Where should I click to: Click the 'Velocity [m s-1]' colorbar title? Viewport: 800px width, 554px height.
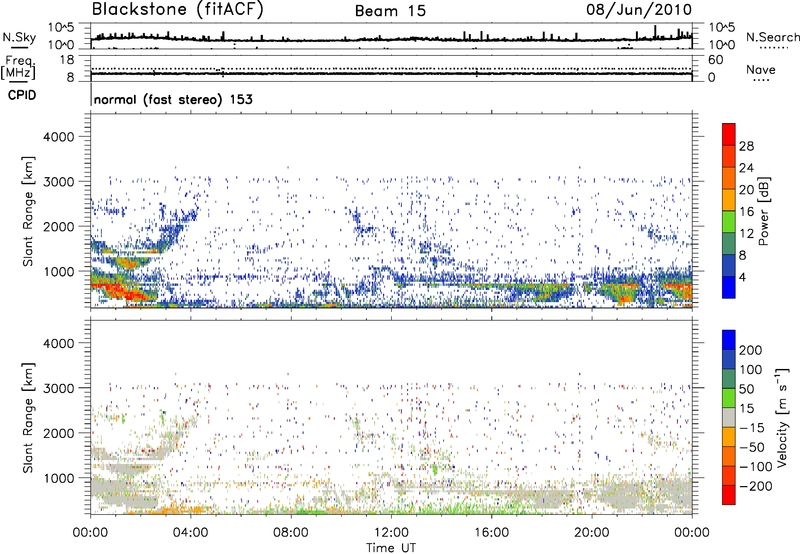(782, 417)
